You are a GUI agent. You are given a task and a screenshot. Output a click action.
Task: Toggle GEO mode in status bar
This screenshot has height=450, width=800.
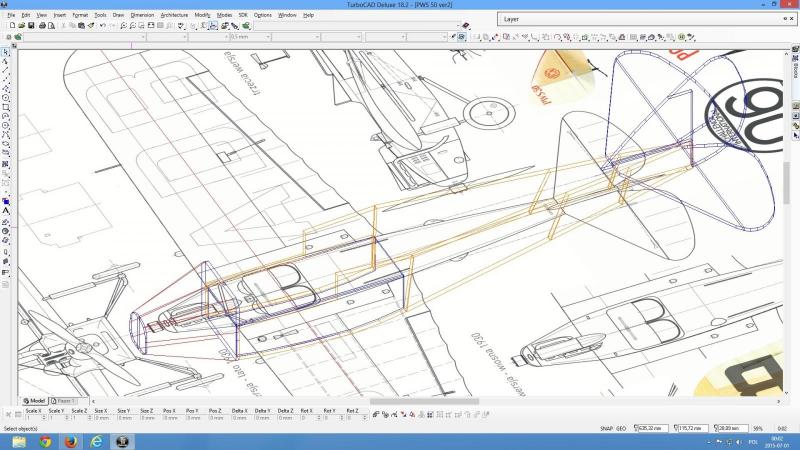(621, 428)
